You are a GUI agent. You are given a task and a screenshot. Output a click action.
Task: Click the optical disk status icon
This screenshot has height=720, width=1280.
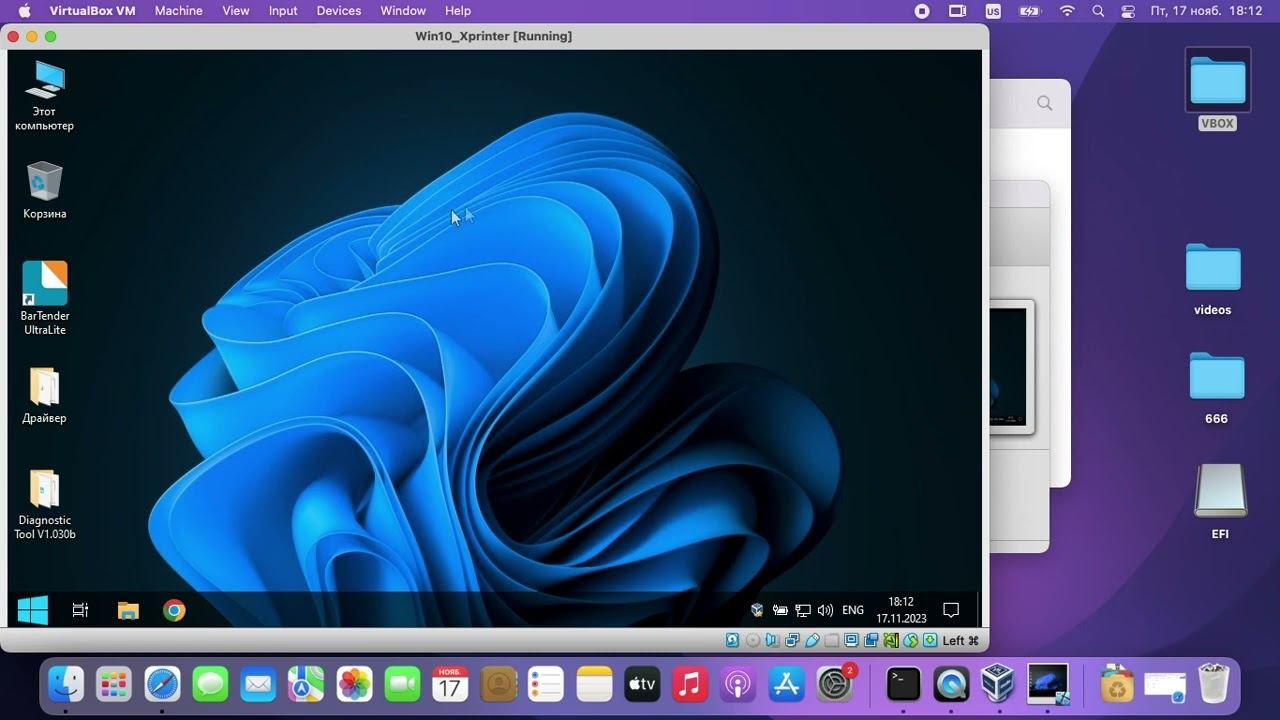point(753,640)
